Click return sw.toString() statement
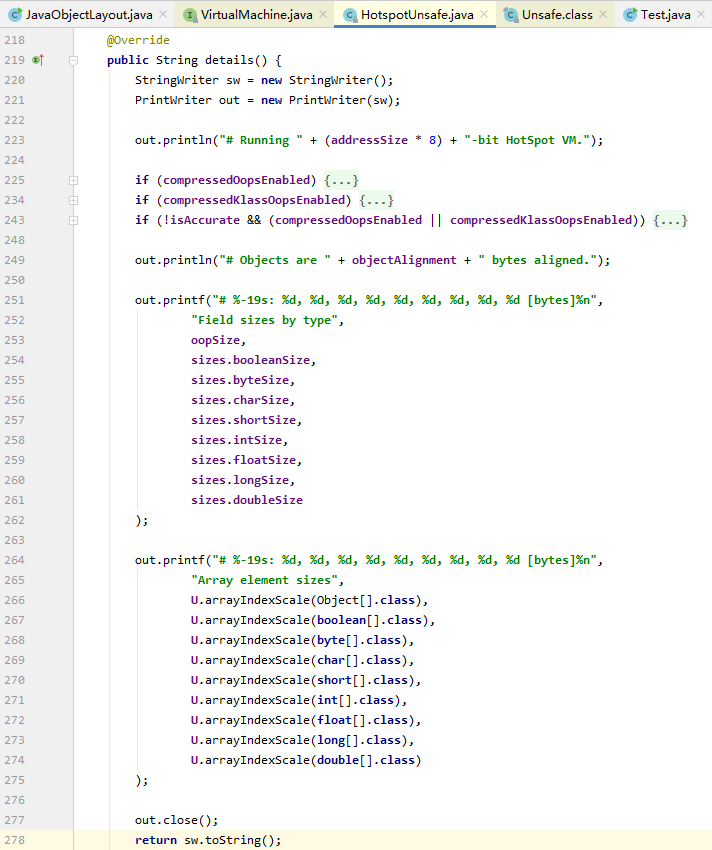The image size is (712, 850). 208,840
